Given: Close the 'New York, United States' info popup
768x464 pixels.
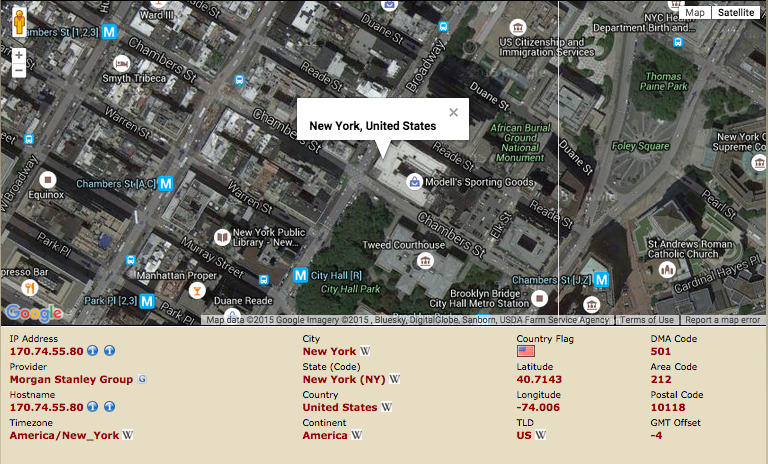Looking at the screenshot, I should (454, 112).
